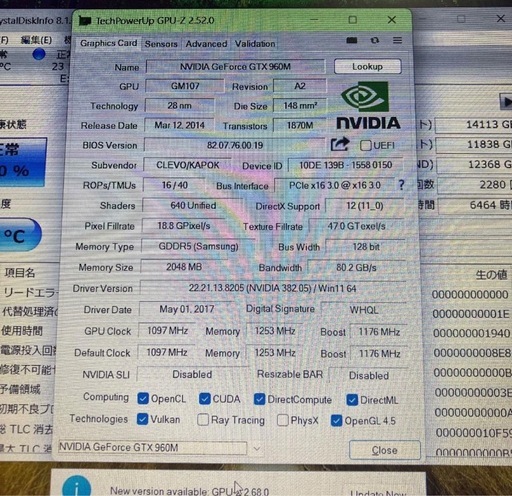512x496 pixels.
Task: Switch to the Graphics Card tab
Action: pyautogui.click(x=108, y=43)
